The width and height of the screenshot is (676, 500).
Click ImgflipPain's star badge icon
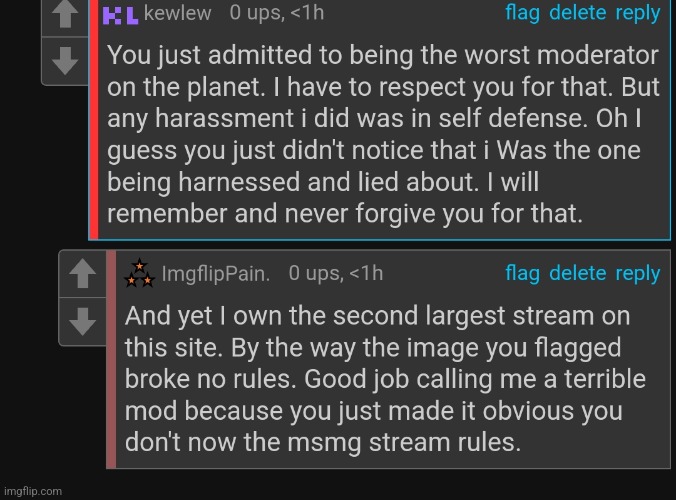139,273
